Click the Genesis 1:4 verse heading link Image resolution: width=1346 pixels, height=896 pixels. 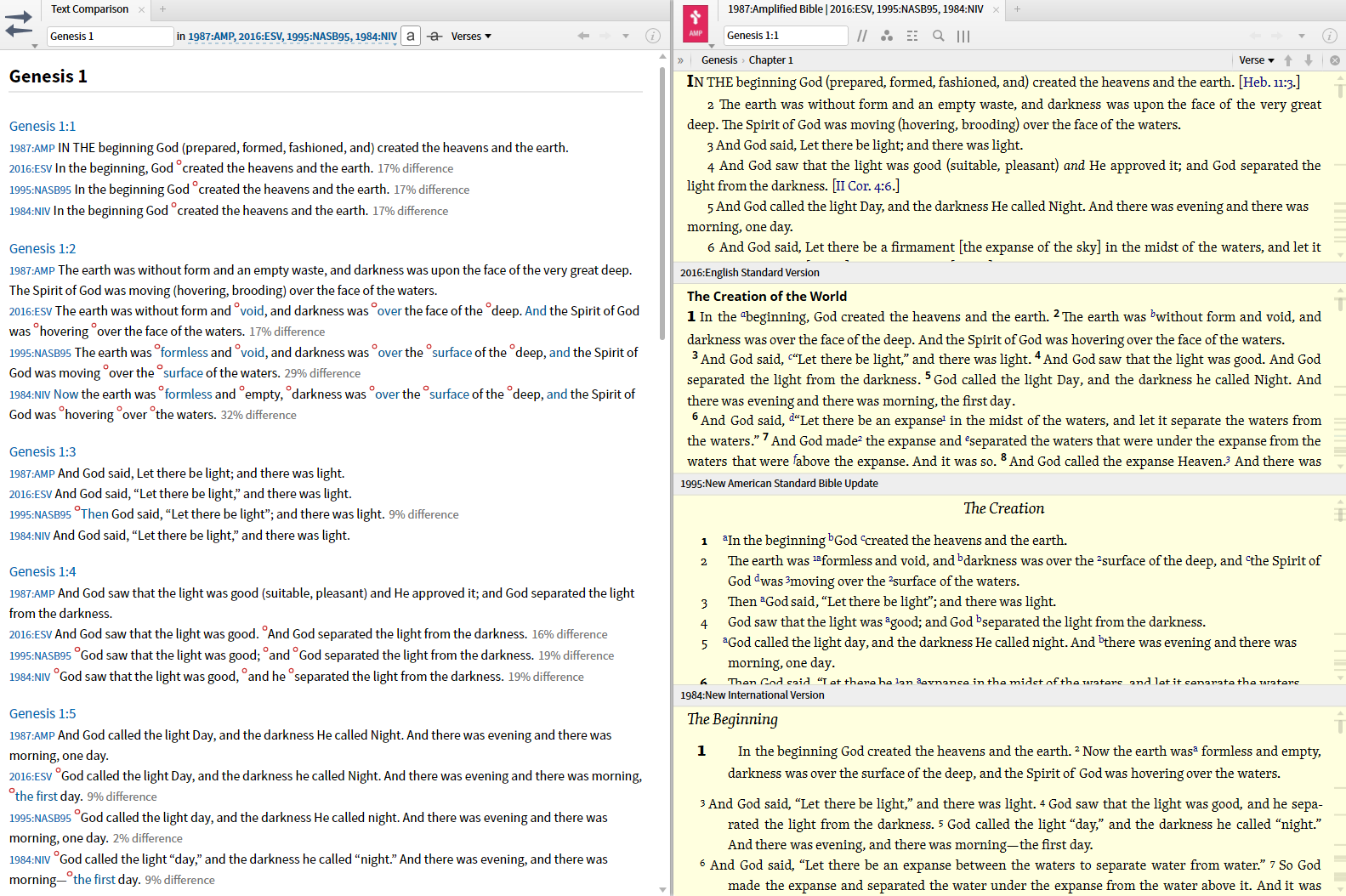tap(43, 571)
